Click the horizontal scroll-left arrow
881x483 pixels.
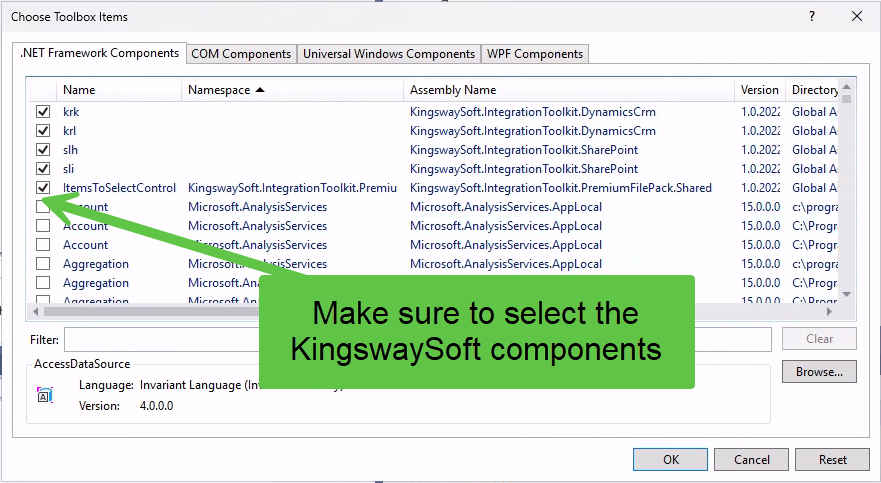click(36, 311)
